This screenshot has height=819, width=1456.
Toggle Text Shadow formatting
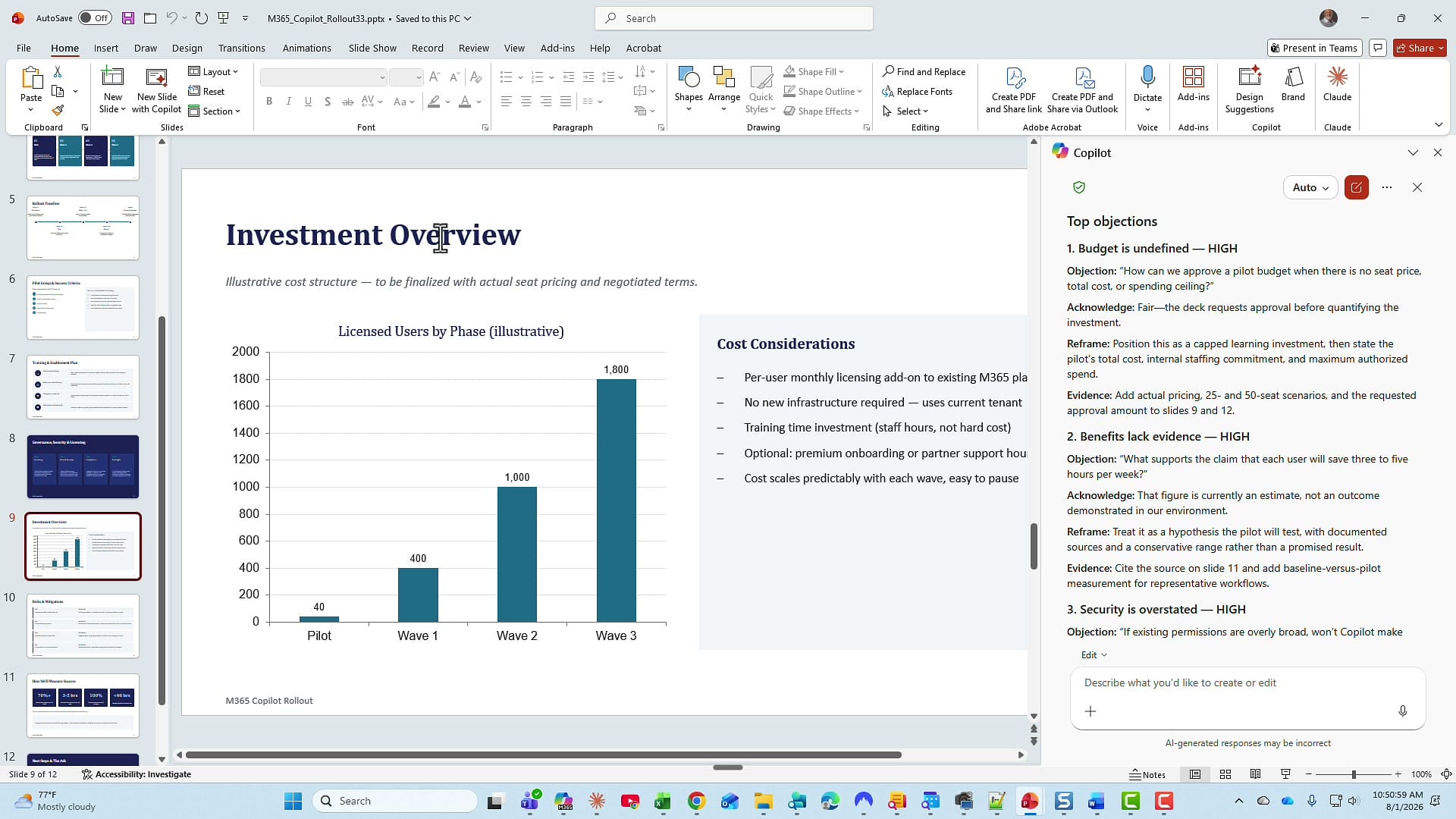coord(328,102)
